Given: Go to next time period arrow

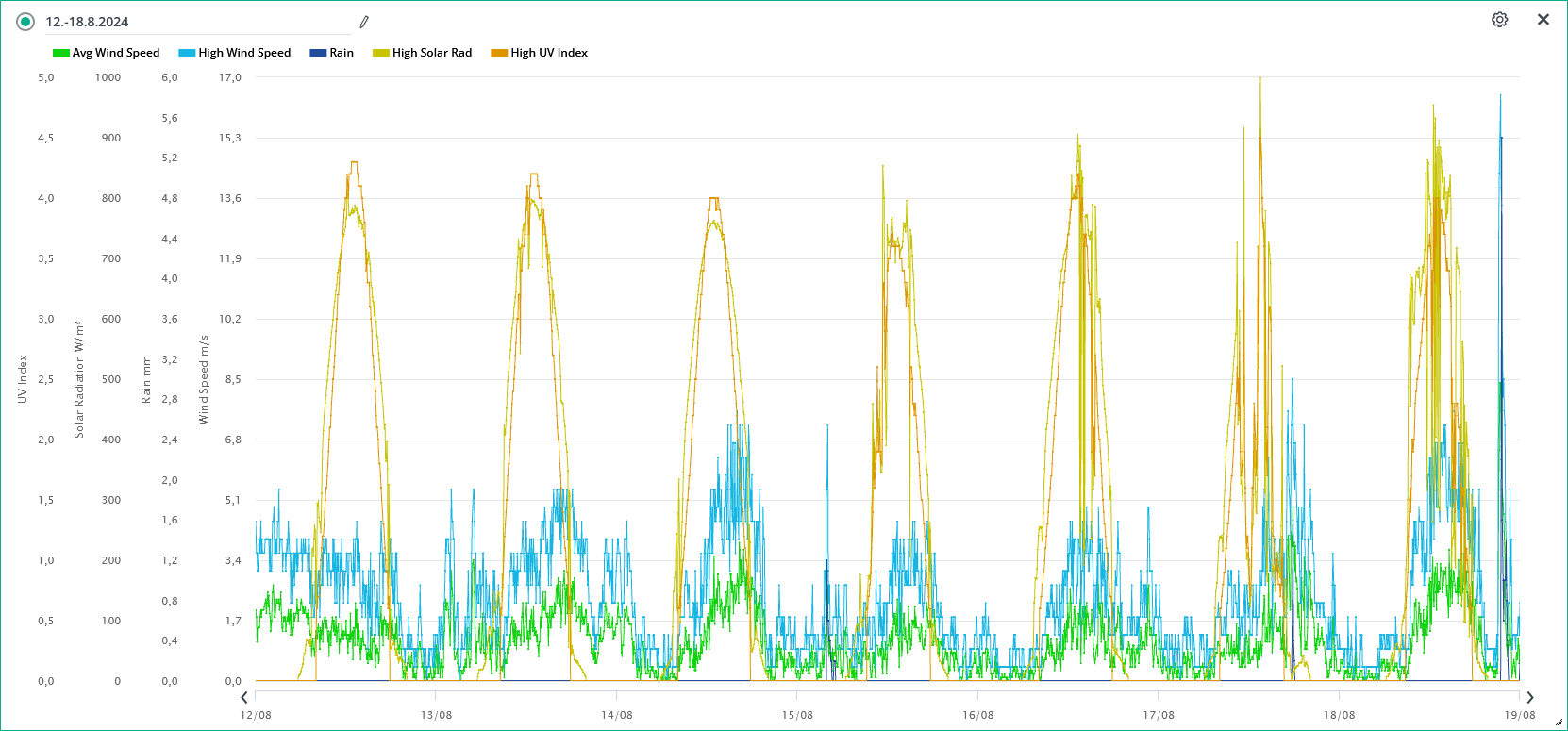Looking at the screenshot, I should [x=1530, y=698].
